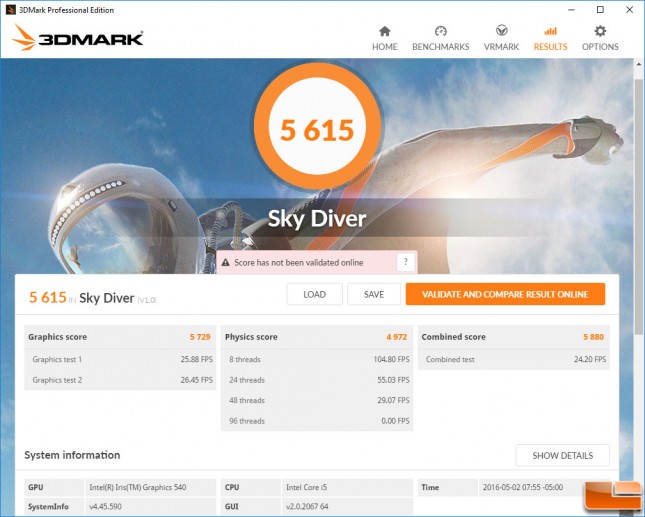
Task: Click the Time 2016-05-02 07:55 value
Action: [x=523, y=487]
